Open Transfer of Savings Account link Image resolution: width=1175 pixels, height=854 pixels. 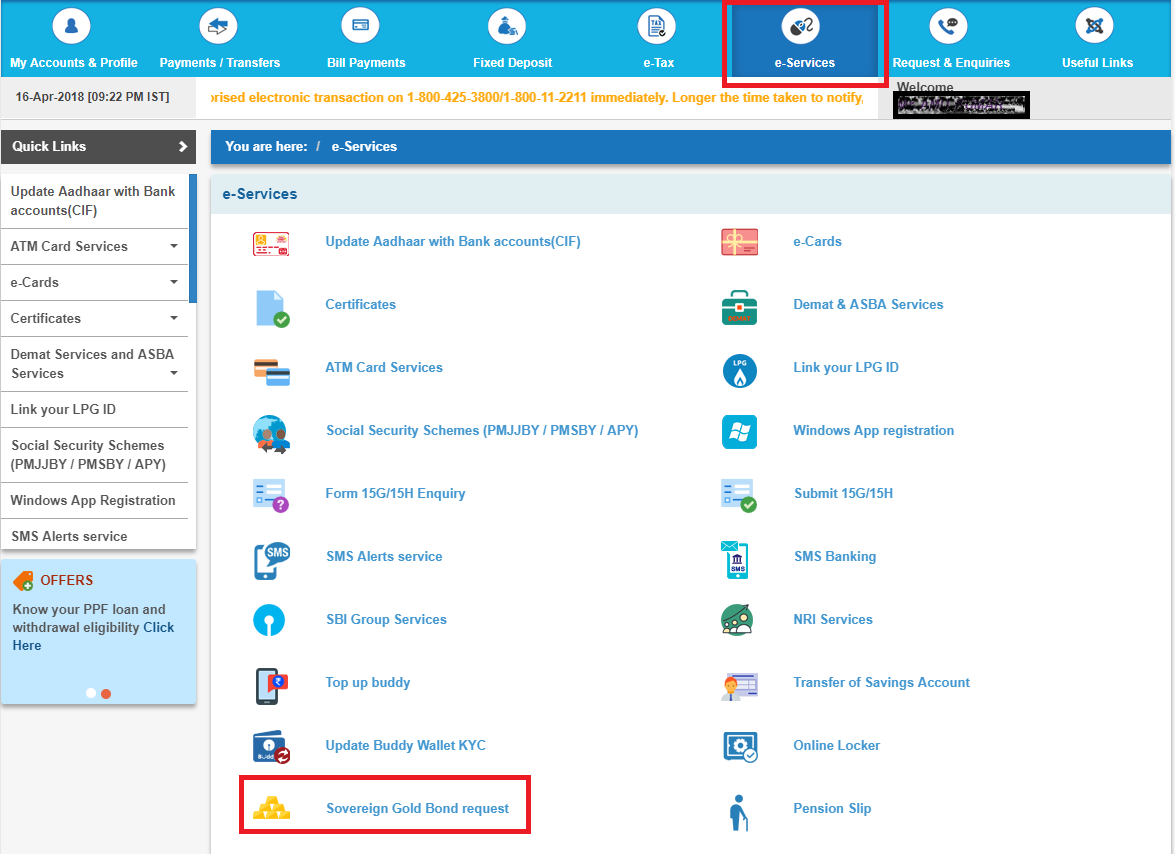click(881, 682)
